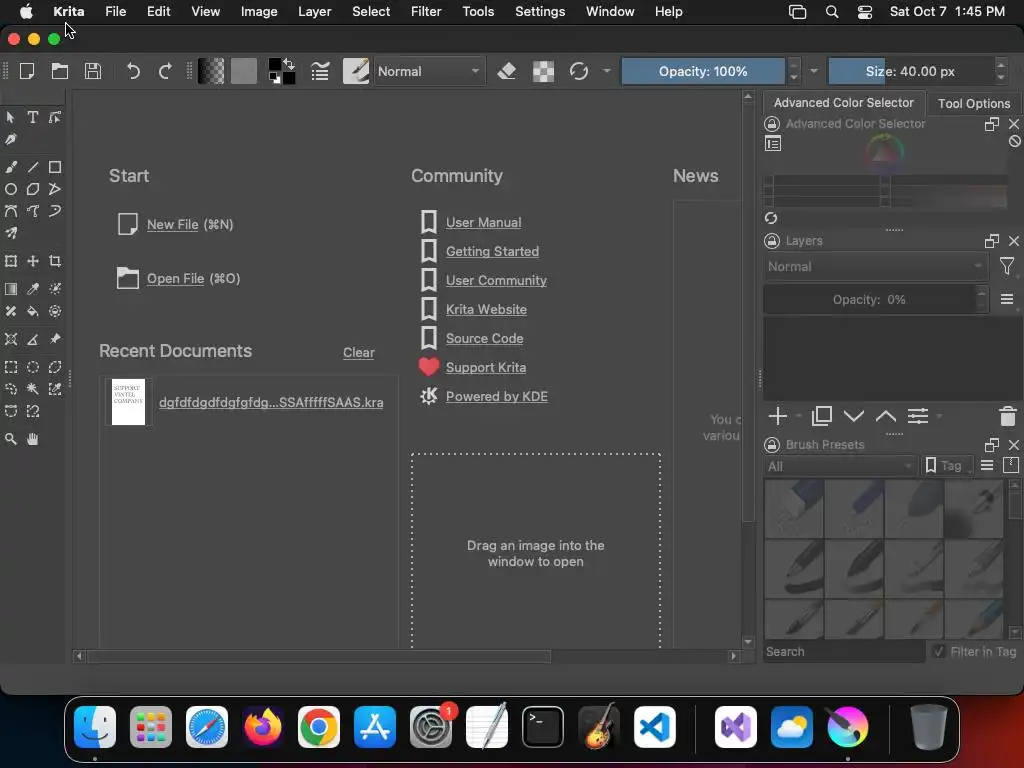
Task: Select the Text tool
Action: coord(33,118)
